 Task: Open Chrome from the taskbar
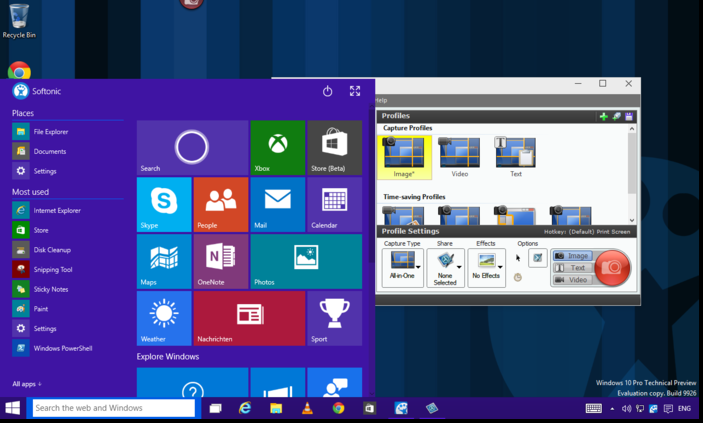(338, 408)
